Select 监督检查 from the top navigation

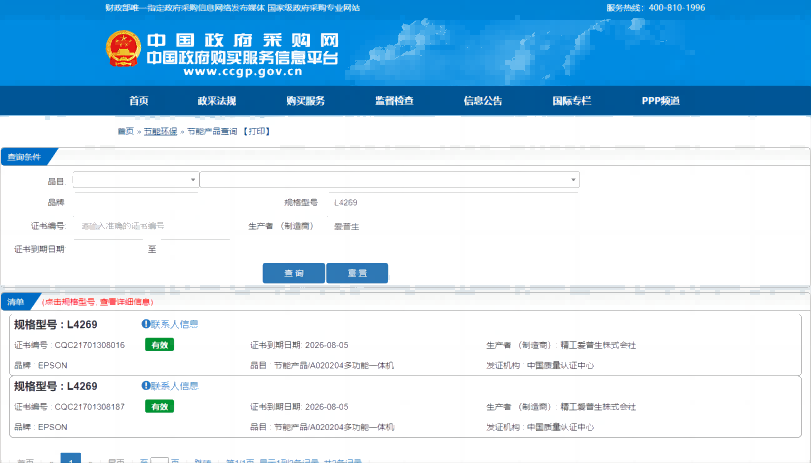coord(394,101)
